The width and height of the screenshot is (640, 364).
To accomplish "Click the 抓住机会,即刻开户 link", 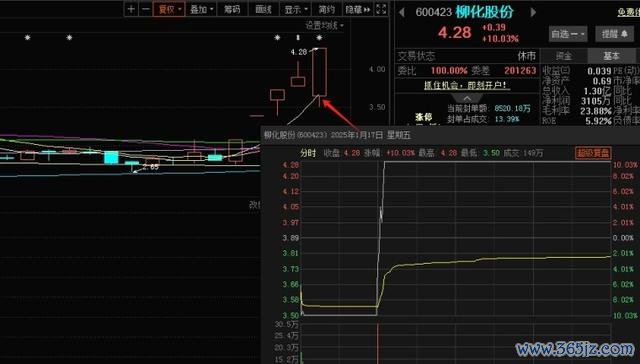I will pos(465,85).
